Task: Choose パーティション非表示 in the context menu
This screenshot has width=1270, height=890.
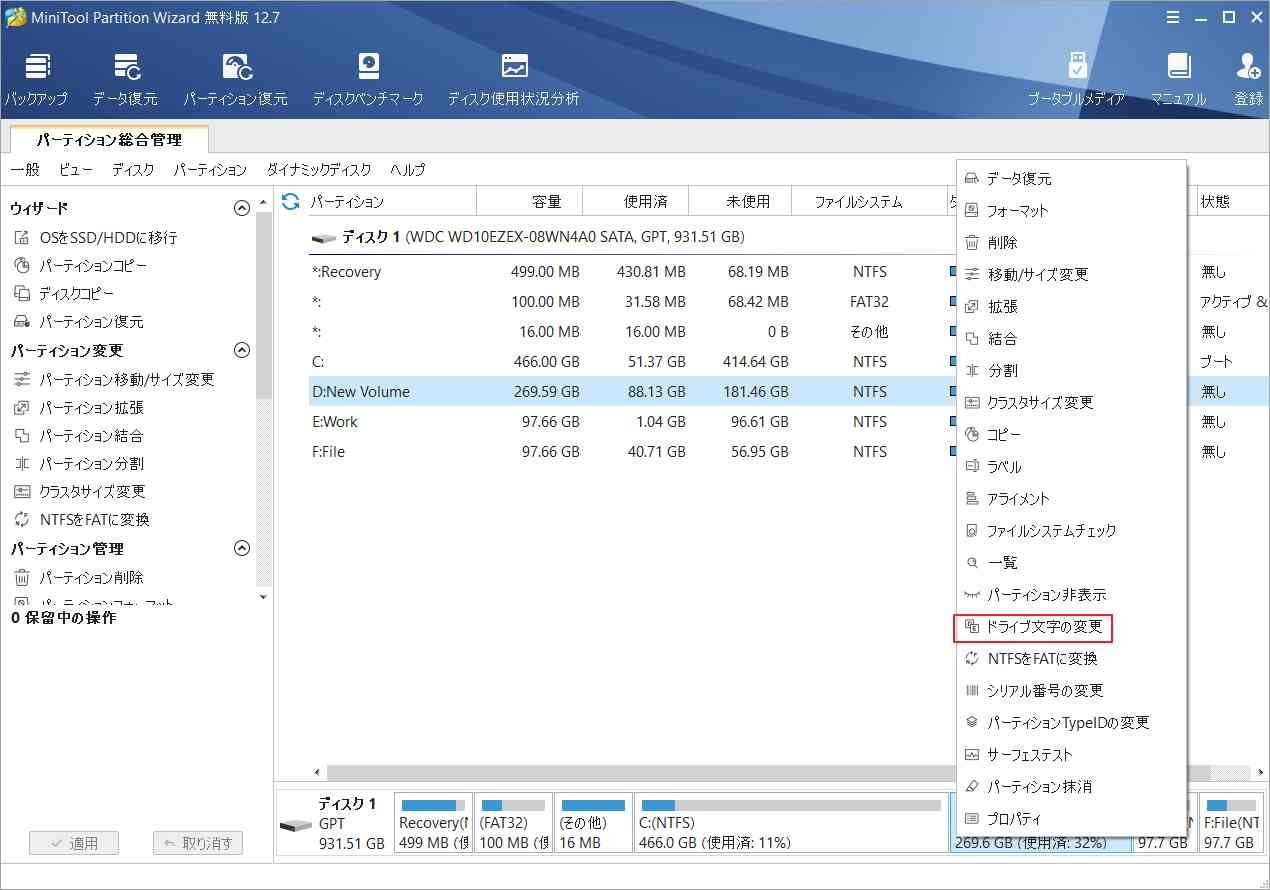Action: 1071,595
